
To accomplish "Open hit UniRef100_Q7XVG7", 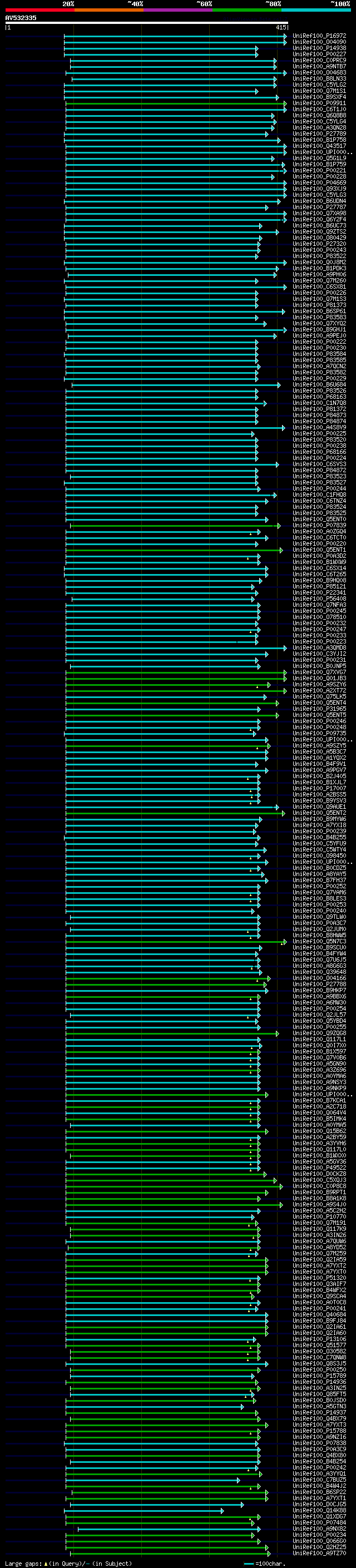I will tap(319, 672).
